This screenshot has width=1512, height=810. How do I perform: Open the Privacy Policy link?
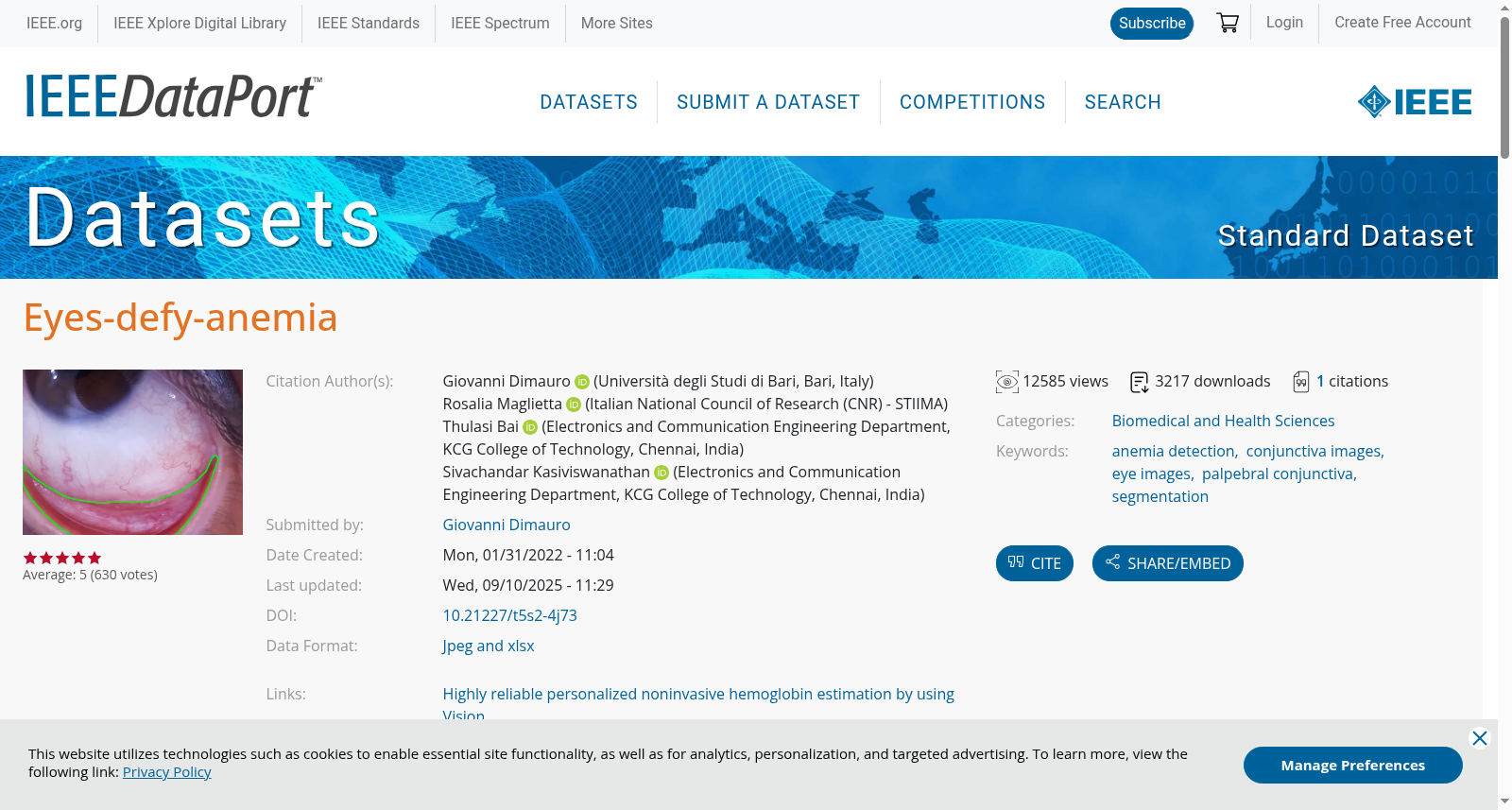tap(166, 772)
